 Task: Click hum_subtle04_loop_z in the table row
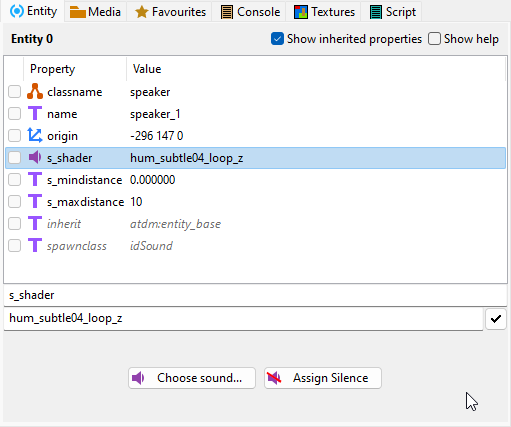click(186, 158)
